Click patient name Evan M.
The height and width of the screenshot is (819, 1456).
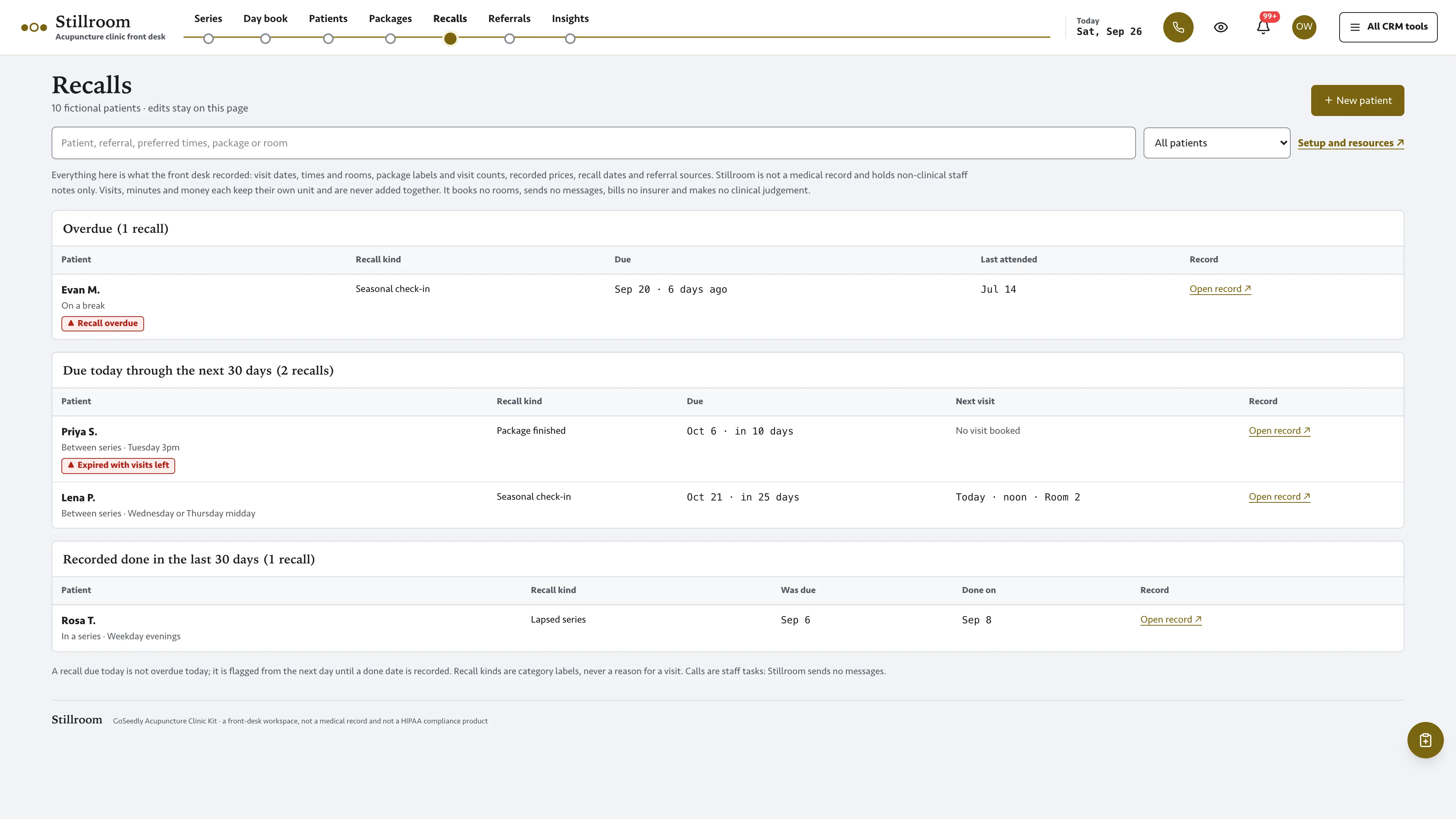[80, 290]
